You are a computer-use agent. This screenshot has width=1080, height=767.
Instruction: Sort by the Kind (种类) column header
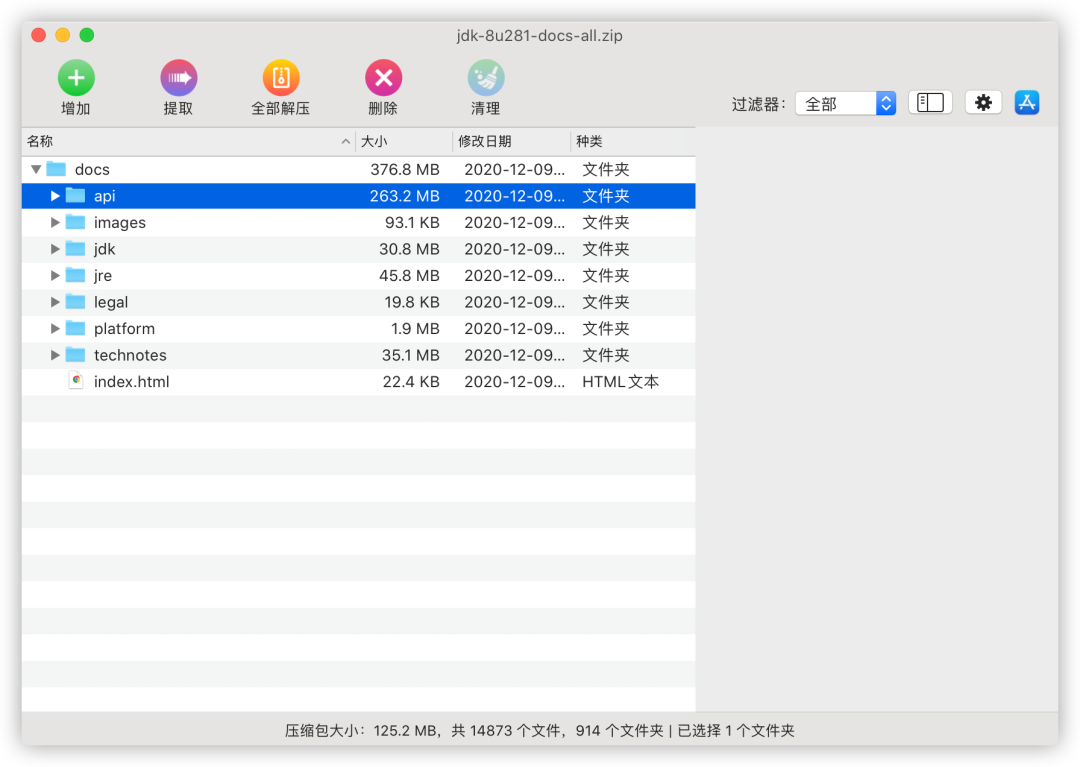pyautogui.click(x=633, y=142)
